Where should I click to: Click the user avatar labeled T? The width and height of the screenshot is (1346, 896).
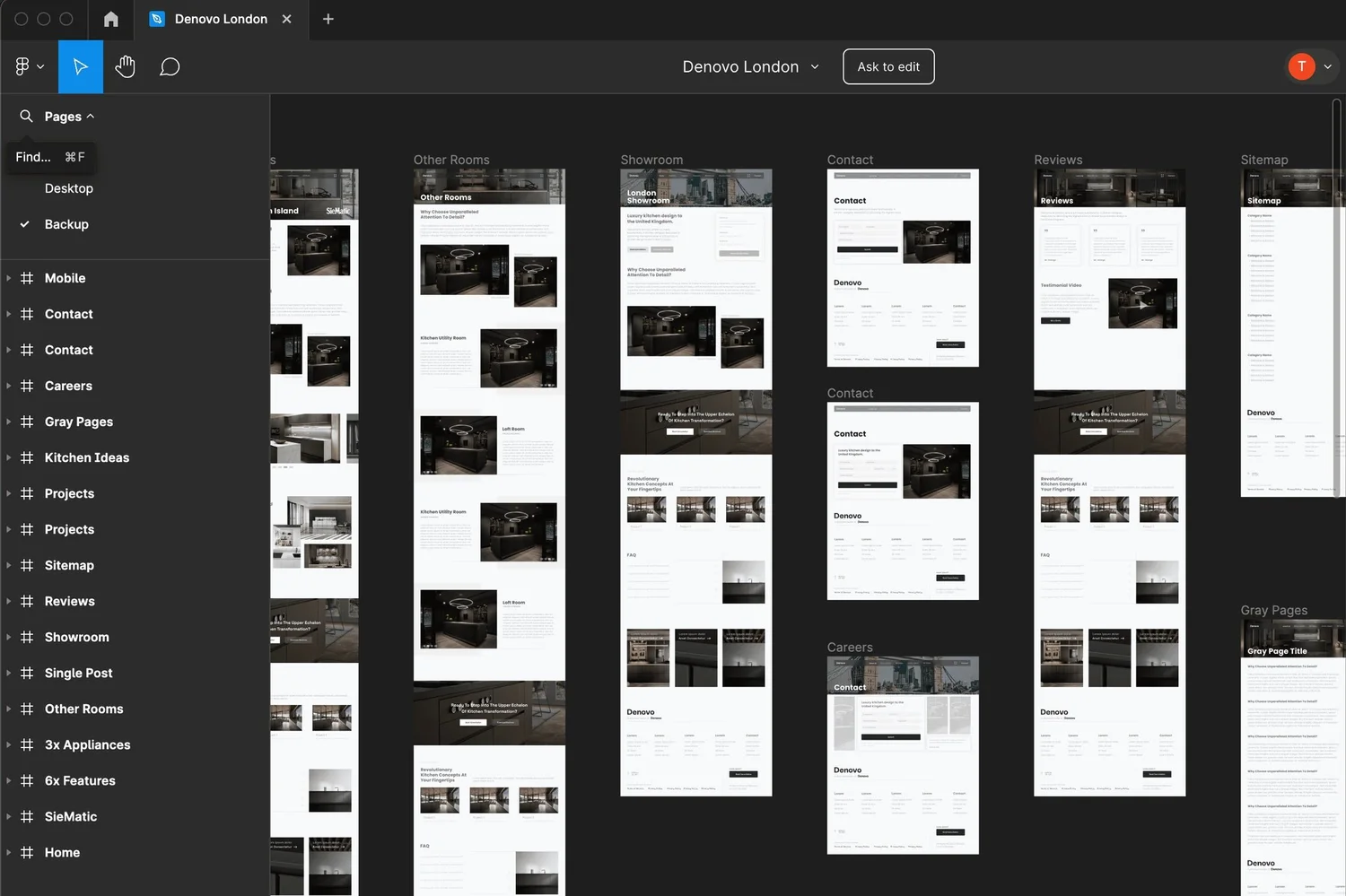(1301, 66)
